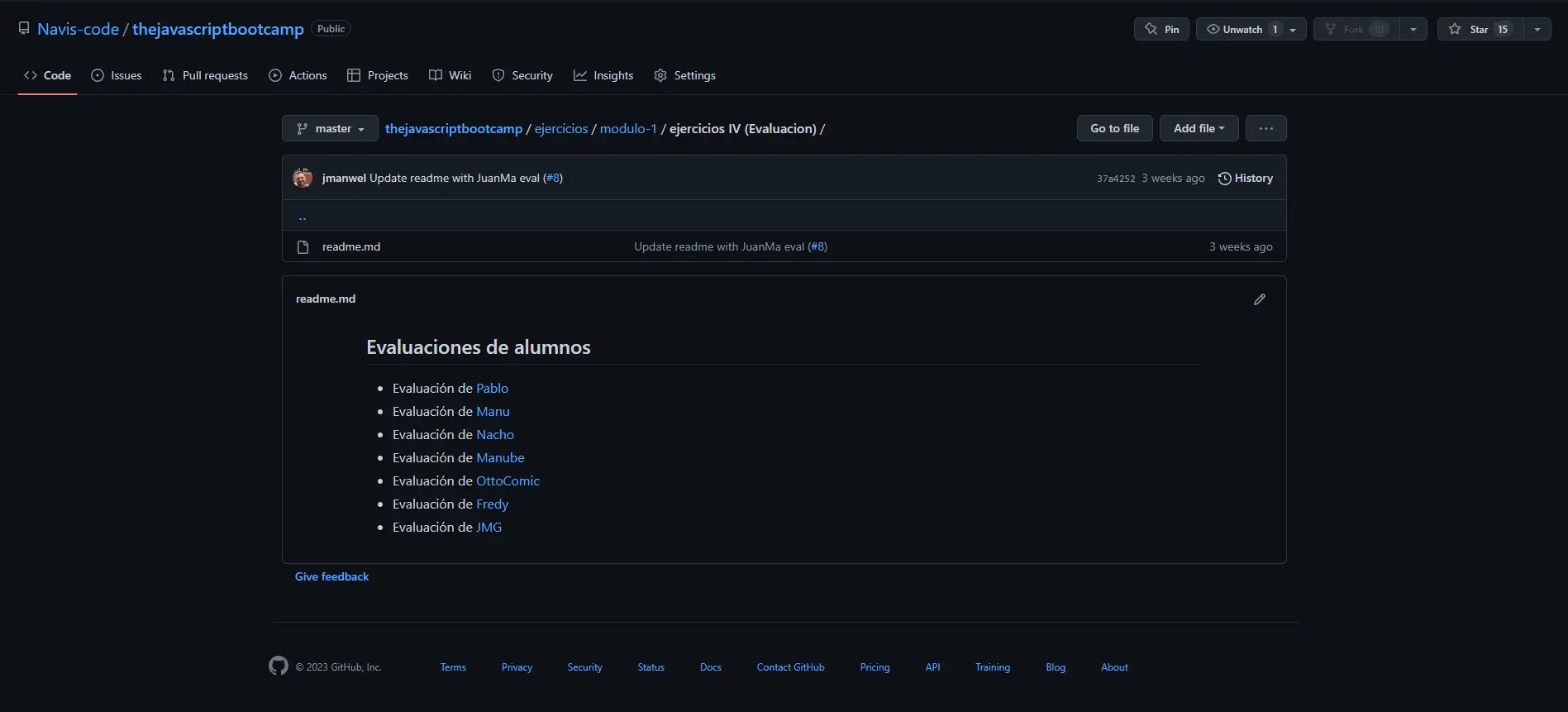1568x712 pixels.
Task: Open the Add file dropdown
Action: pos(1199,128)
